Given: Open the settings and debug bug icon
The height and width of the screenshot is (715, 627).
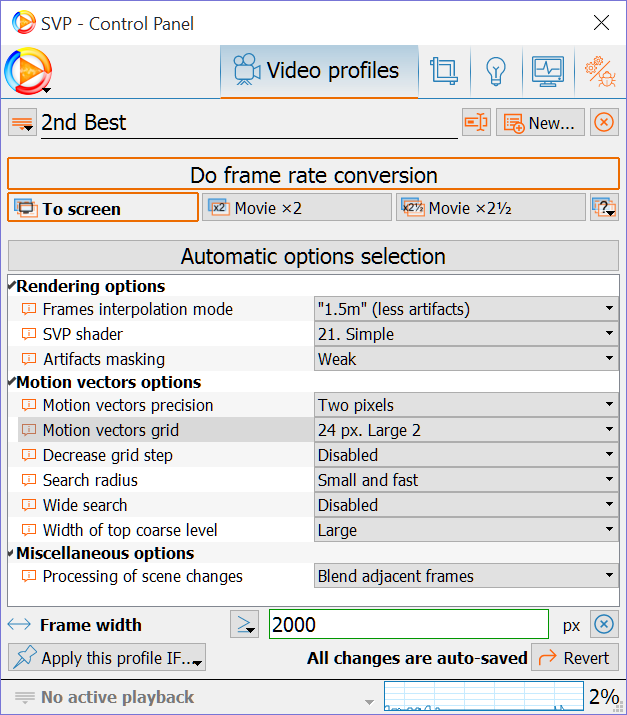Looking at the screenshot, I should [x=600, y=71].
